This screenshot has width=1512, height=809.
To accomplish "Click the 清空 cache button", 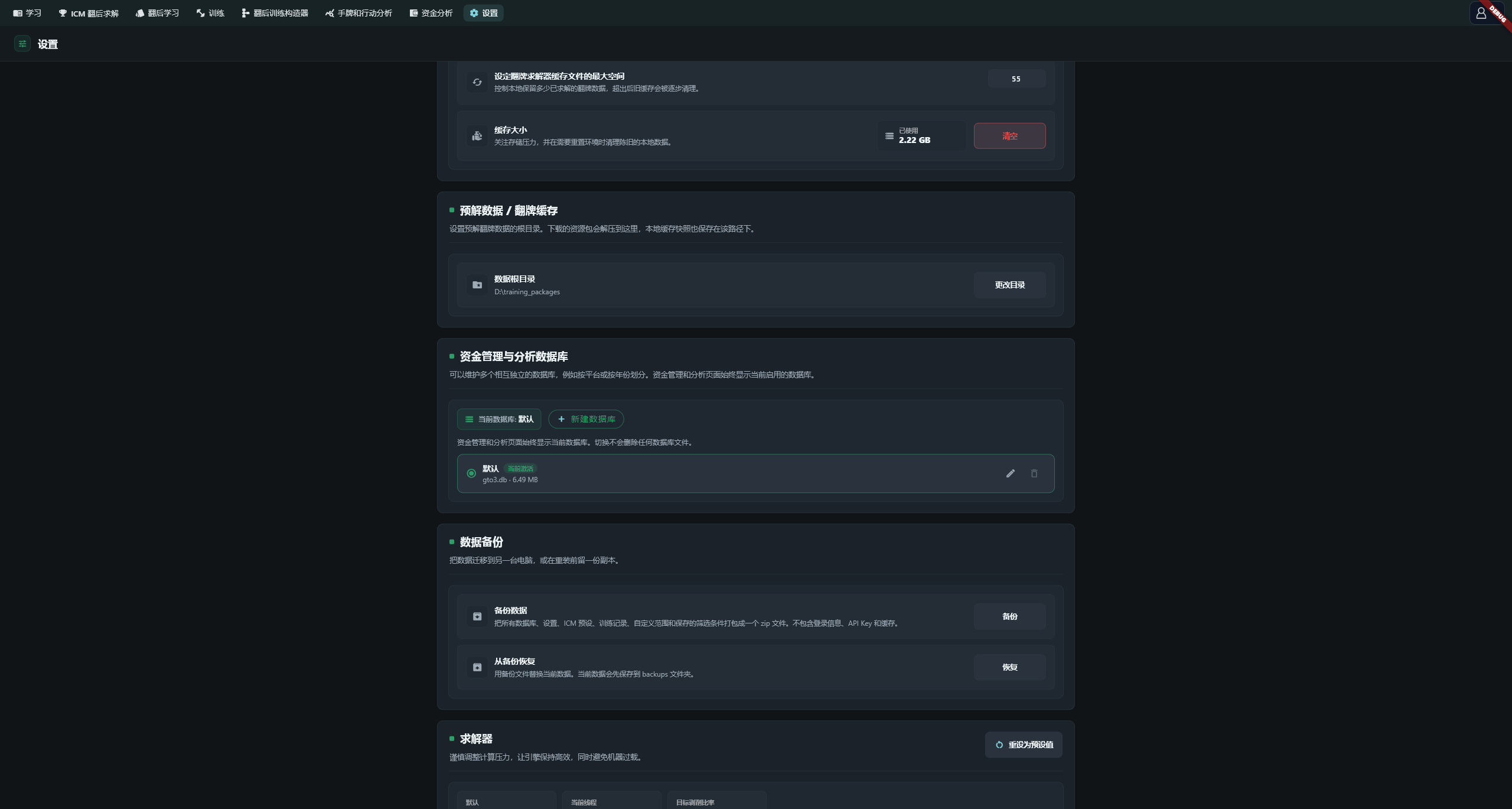I will tap(1009, 136).
